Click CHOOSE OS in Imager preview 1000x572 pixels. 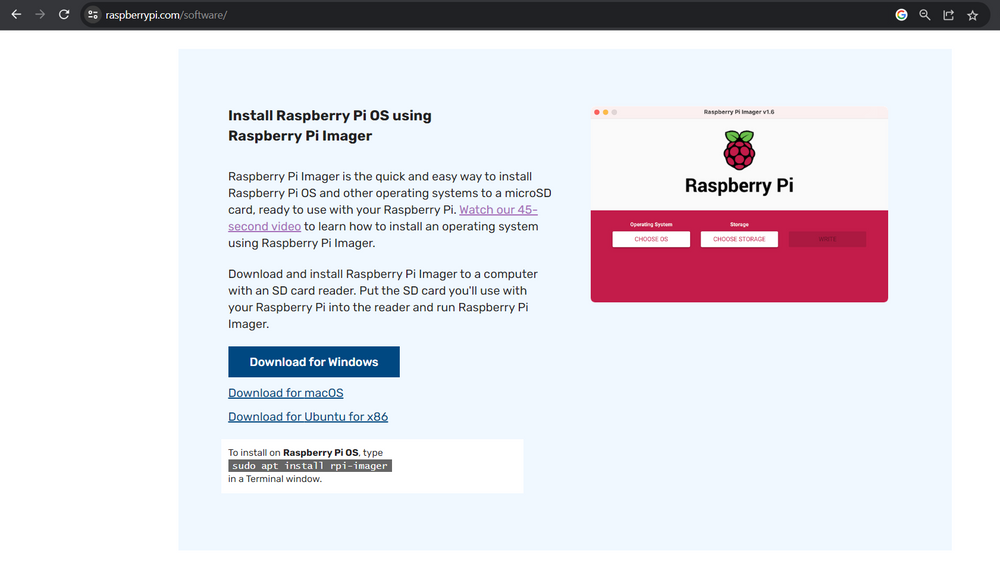click(651, 239)
